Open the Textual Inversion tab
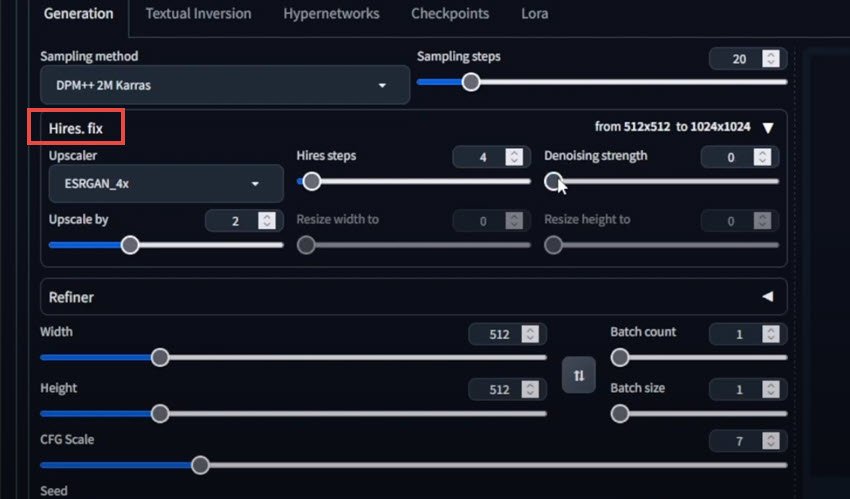Viewport: 850px width, 499px height. click(198, 14)
